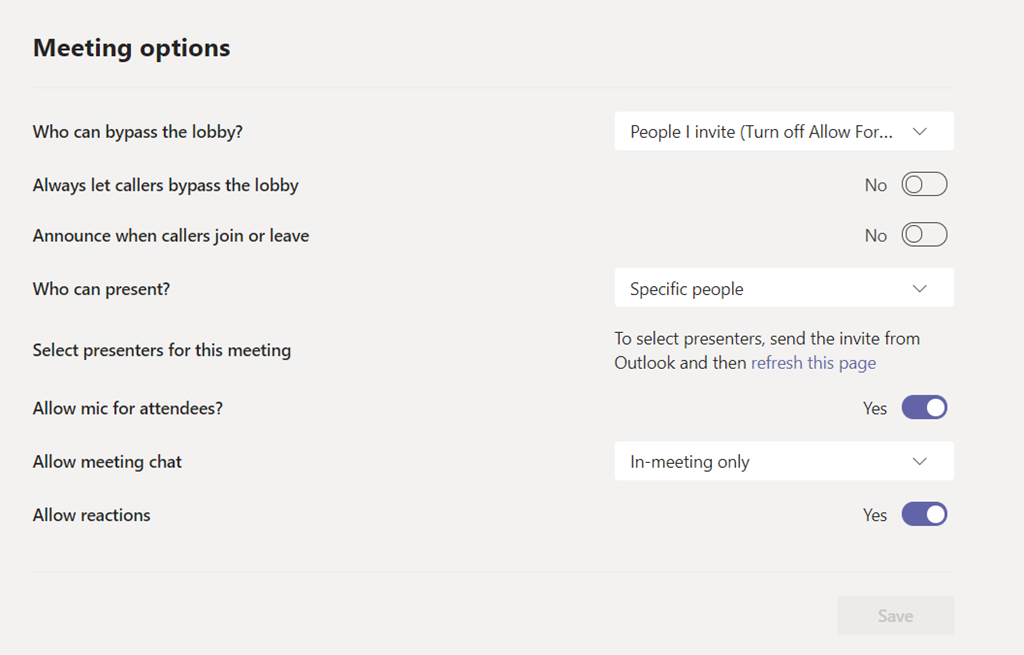Turn off the Allow reactions switch
The width and height of the screenshot is (1024, 655).
click(x=924, y=515)
